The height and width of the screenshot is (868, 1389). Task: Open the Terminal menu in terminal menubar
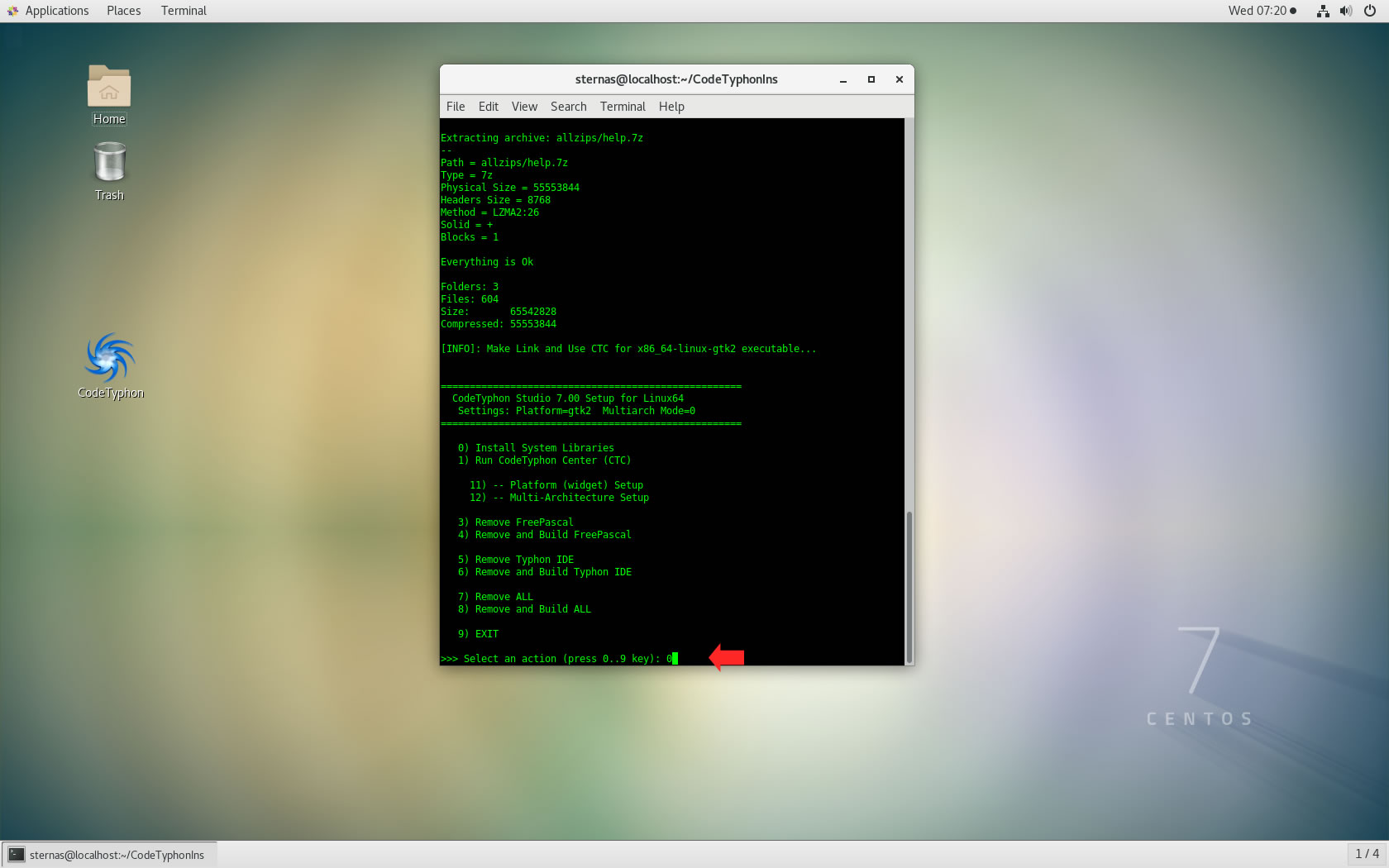click(623, 107)
